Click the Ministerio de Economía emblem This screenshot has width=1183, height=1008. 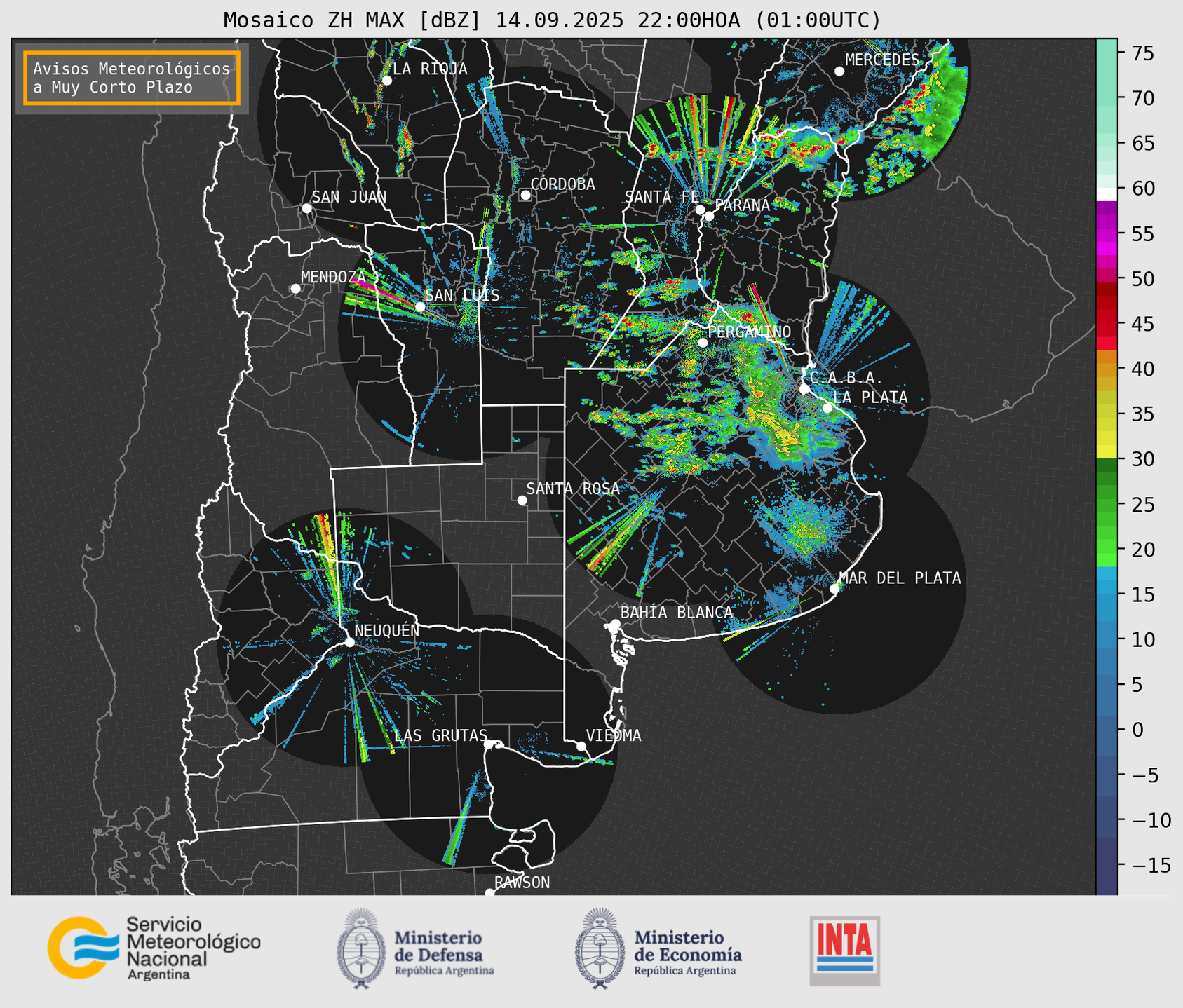600,948
